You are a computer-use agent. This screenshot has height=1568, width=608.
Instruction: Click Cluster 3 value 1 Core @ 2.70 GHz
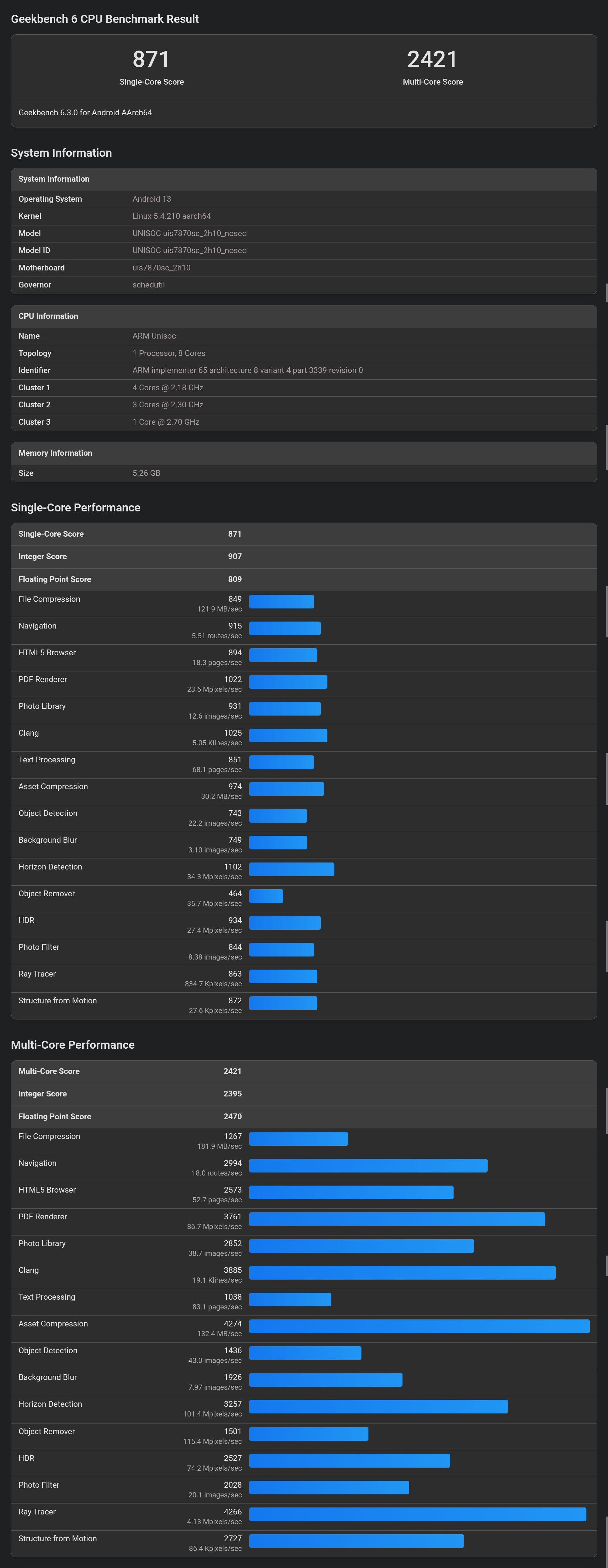[x=165, y=422]
